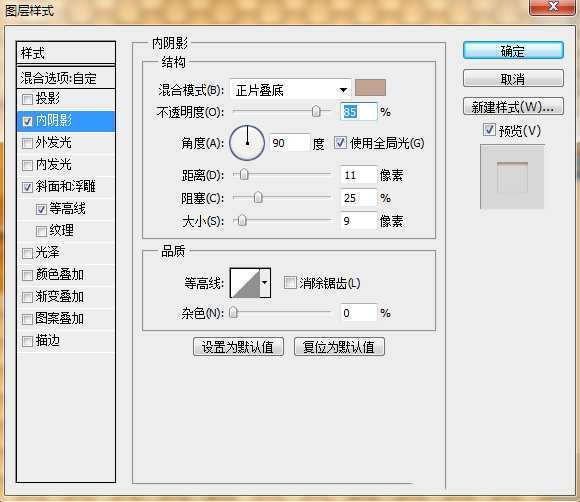Screen dimensions: 580x502
Task: Enable the 图案叠加 pattern overlay checkbox
Action: pos(27,319)
